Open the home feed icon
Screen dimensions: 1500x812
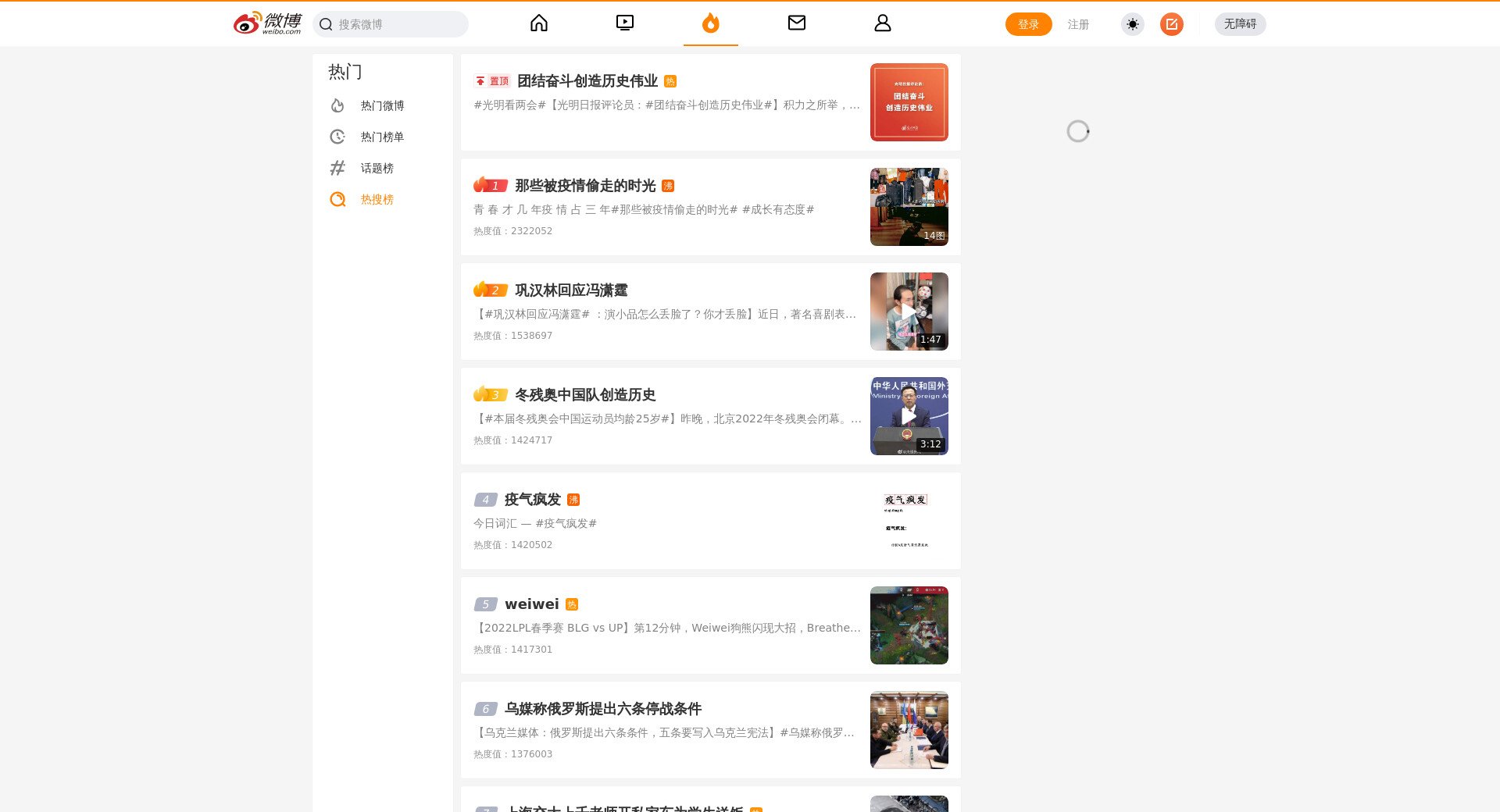click(x=539, y=23)
